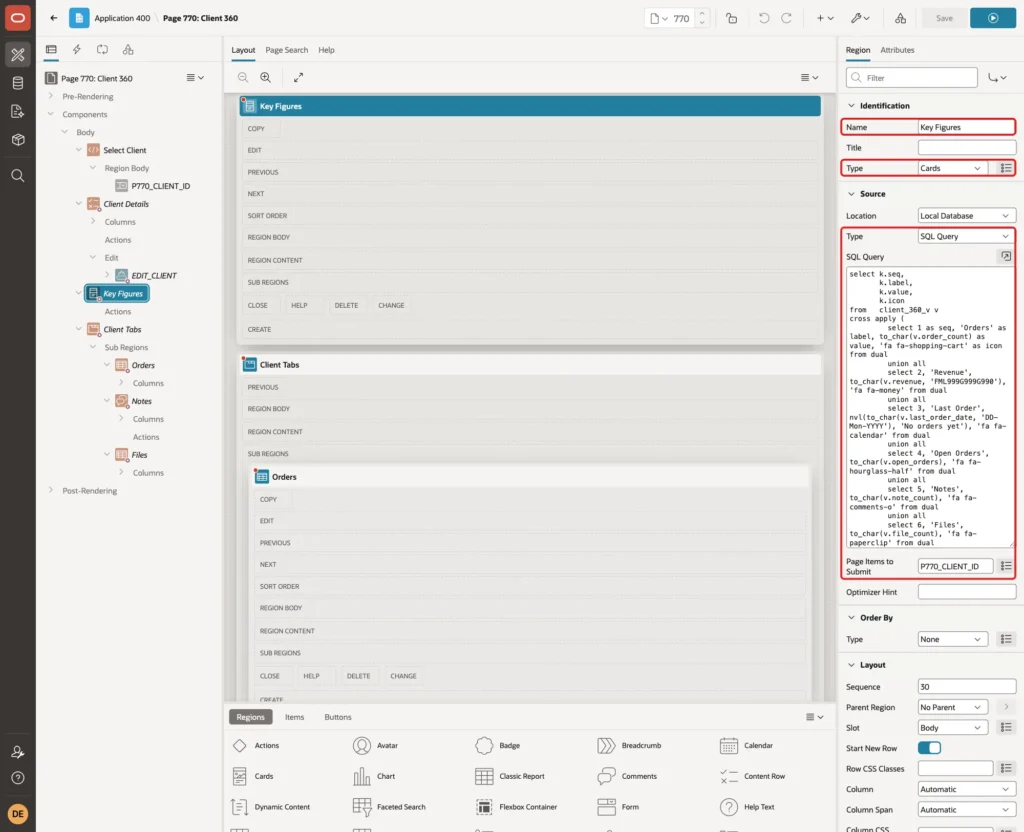Select the Layout tab
The height and width of the screenshot is (832, 1024).
tap(243, 50)
